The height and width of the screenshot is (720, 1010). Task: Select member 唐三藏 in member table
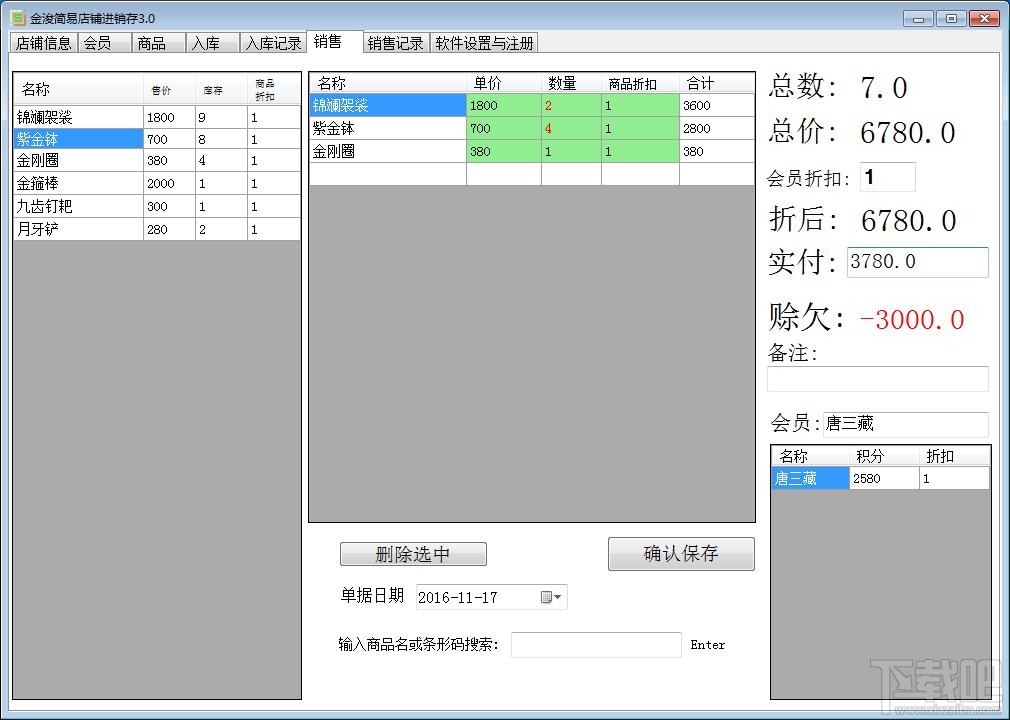(x=810, y=478)
